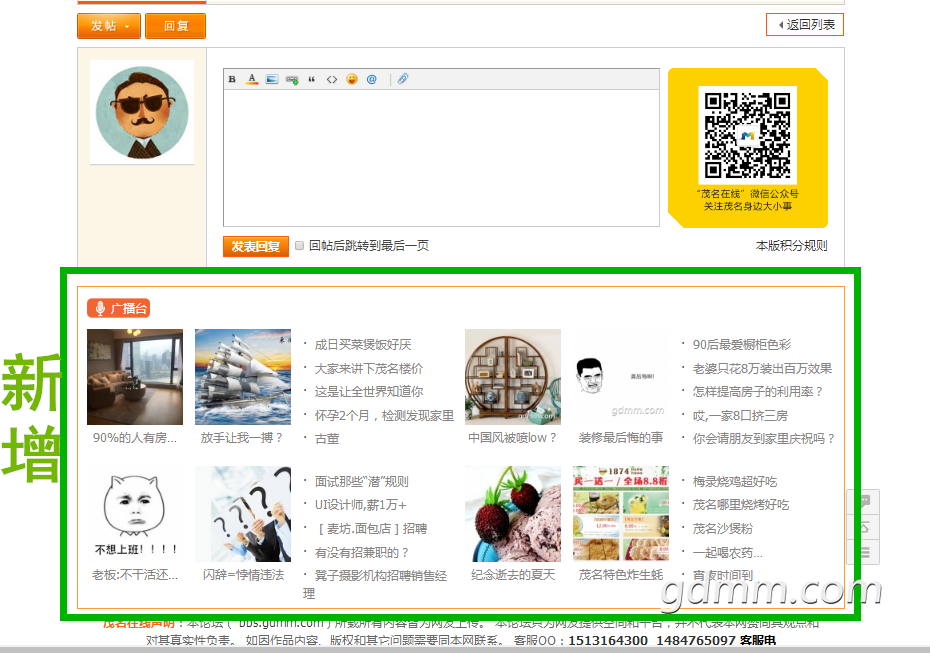The height and width of the screenshot is (653, 930).
Task: Open post 大家来讲下茂名楼价
Action: (368, 368)
